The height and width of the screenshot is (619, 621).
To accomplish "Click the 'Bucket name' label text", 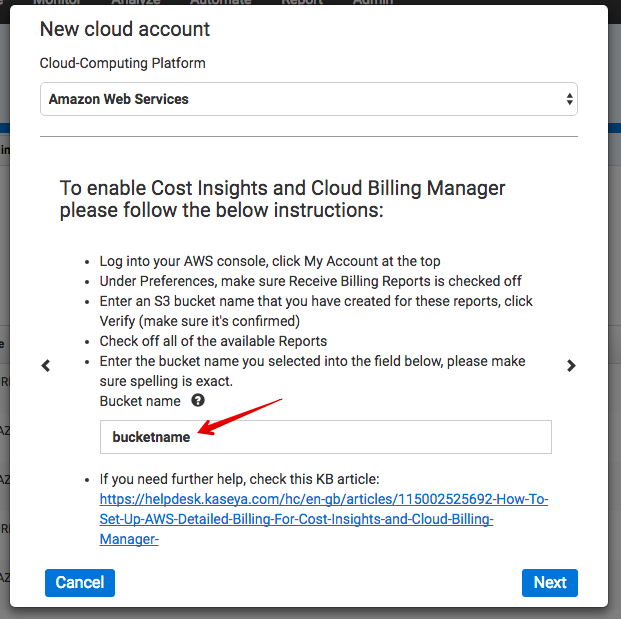I will click(x=140, y=401).
